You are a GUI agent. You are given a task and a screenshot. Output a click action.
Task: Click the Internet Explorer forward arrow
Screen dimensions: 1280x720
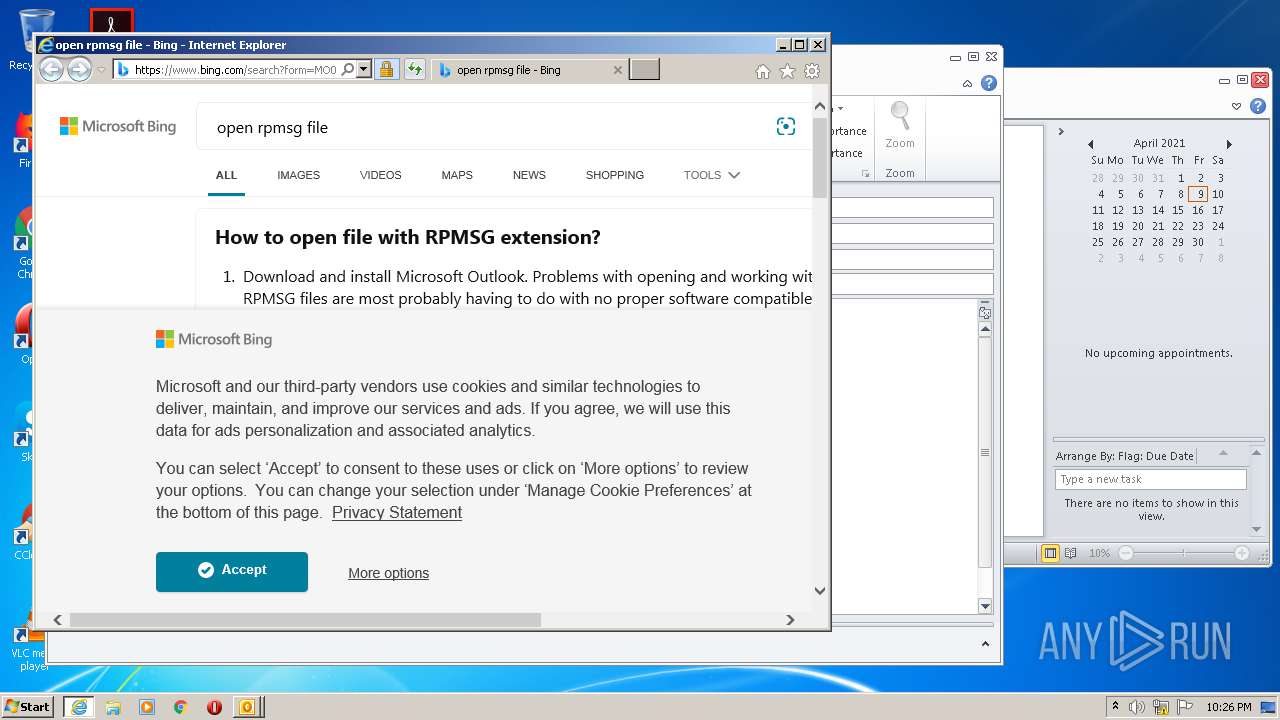tap(79, 70)
